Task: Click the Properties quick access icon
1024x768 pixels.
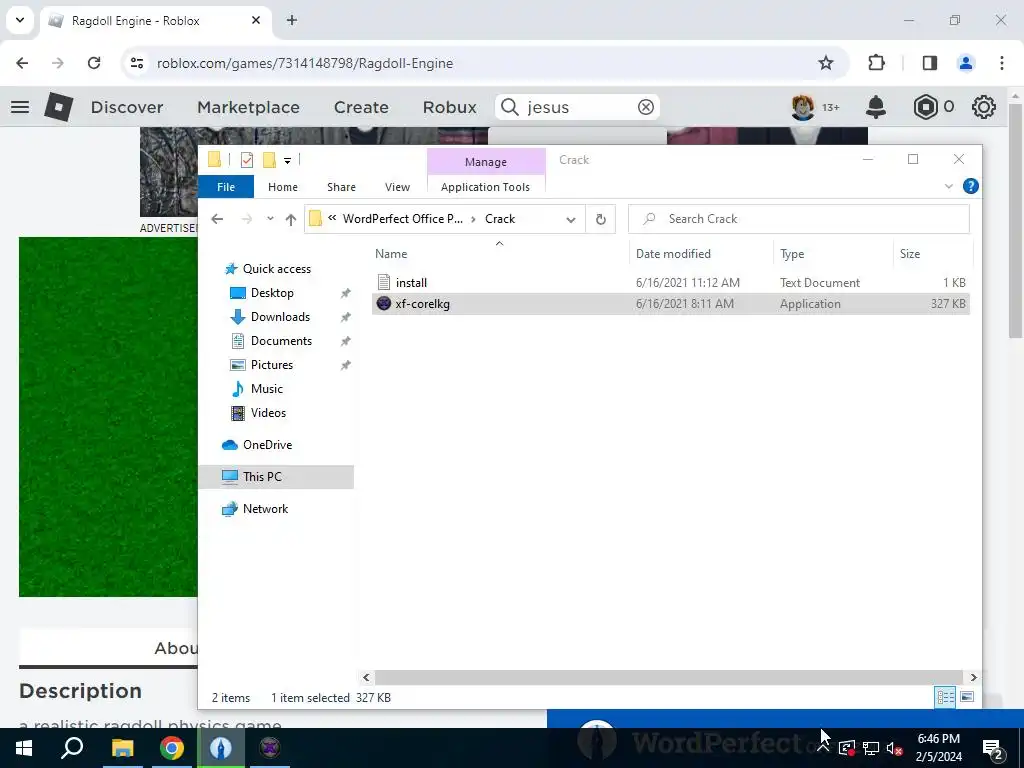Action: [247, 159]
